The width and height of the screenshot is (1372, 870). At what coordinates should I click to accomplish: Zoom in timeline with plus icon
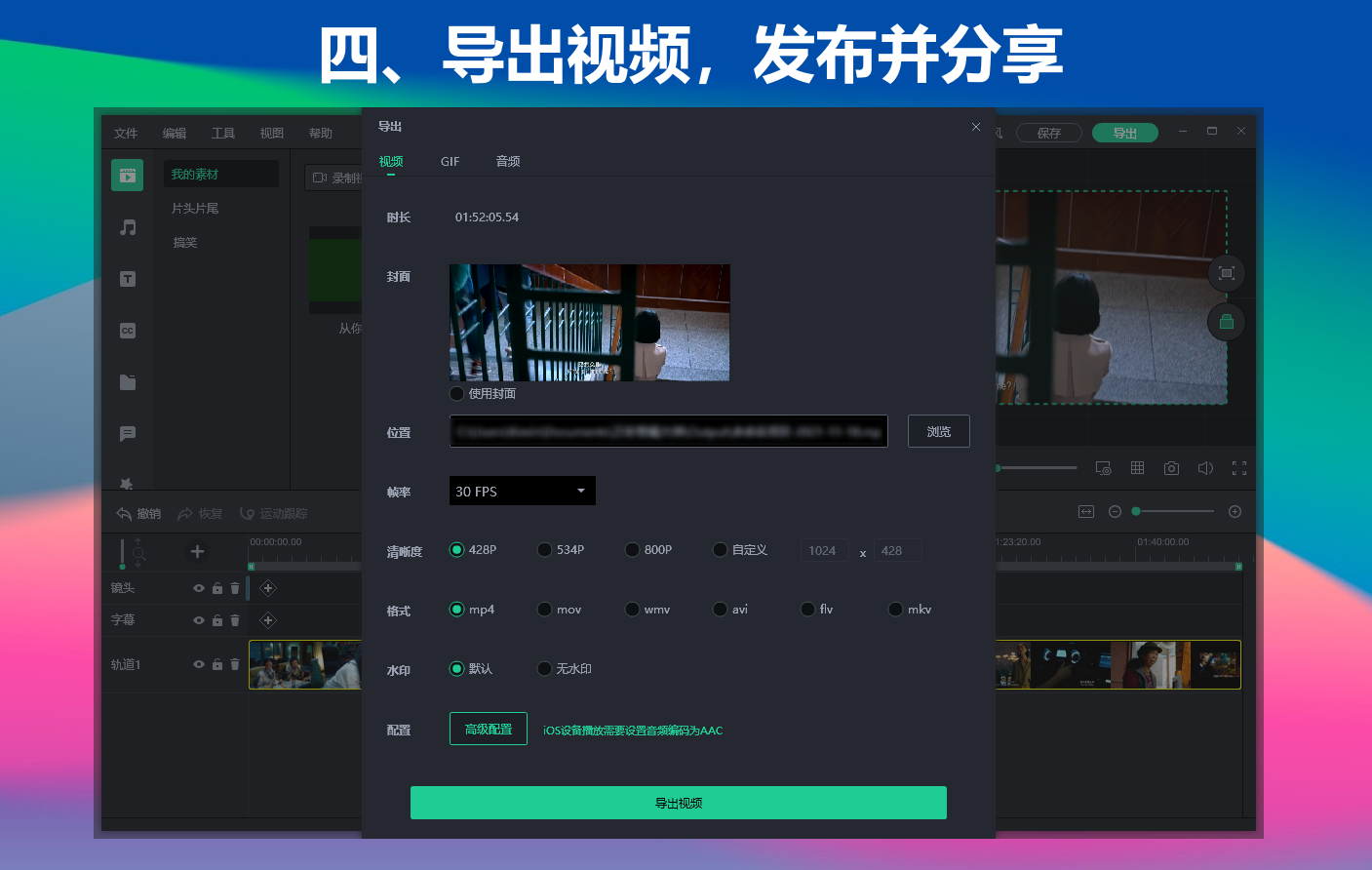1235,511
